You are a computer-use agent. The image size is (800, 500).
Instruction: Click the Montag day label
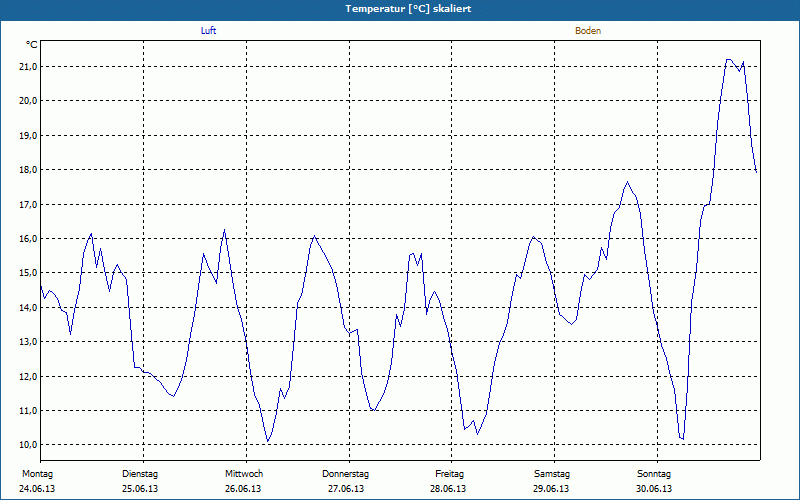tap(37, 474)
